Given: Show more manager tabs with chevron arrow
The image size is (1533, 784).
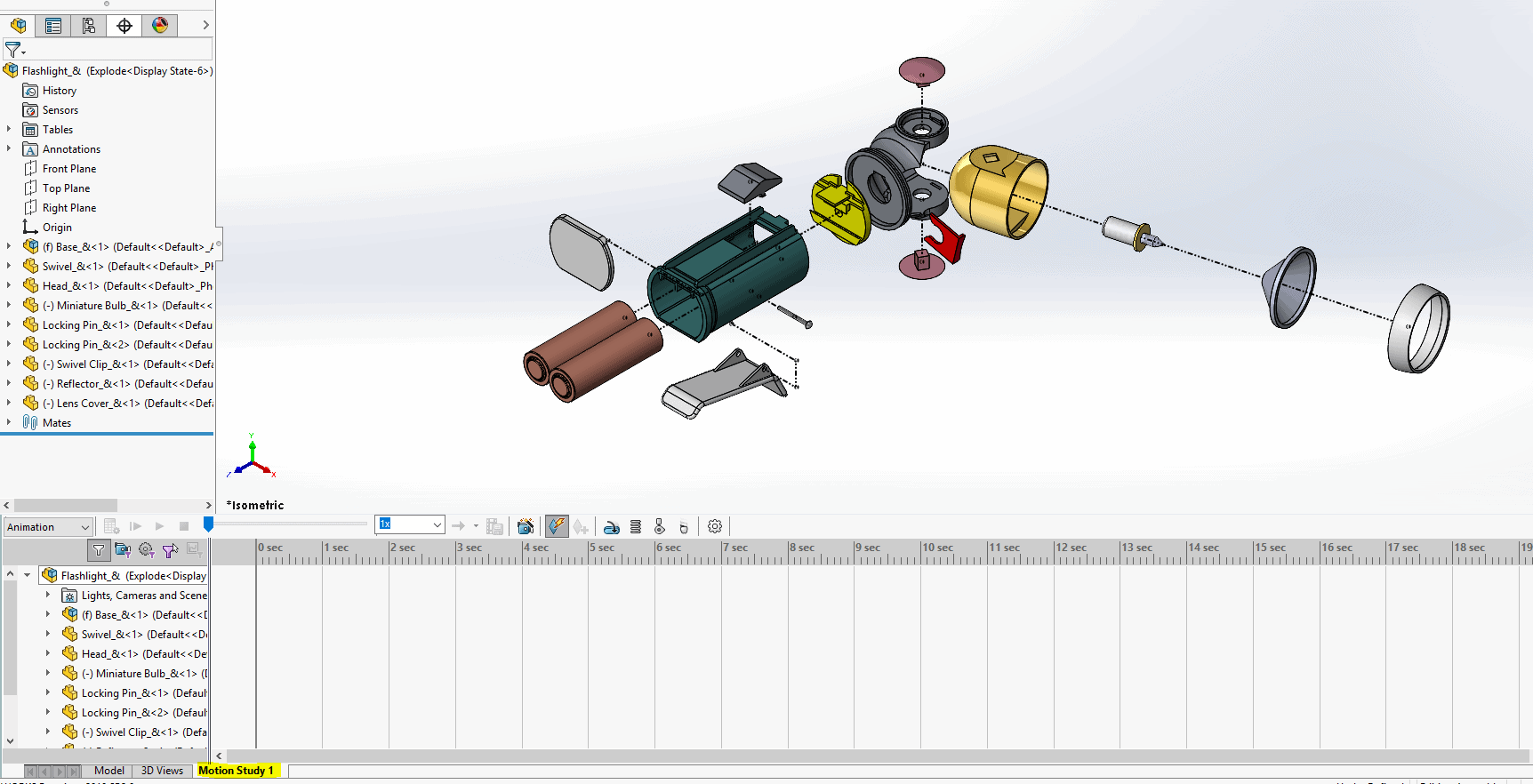Looking at the screenshot, I should [x=205, y=26].
